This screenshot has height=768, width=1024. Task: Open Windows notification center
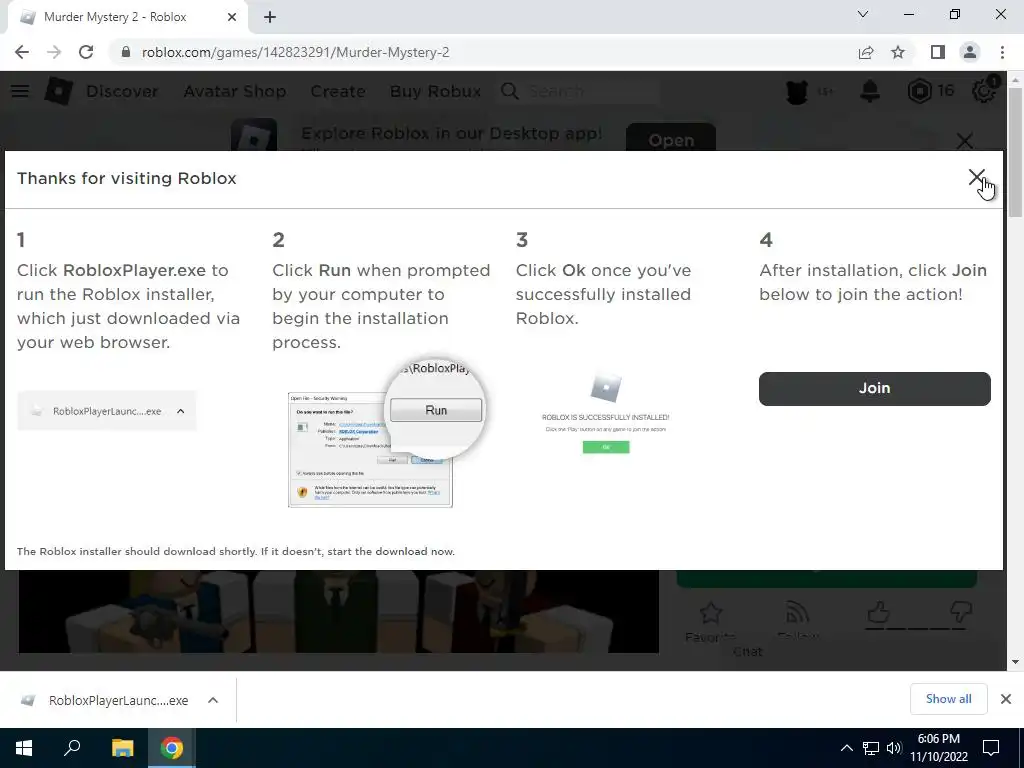click(x=991, y=748)
